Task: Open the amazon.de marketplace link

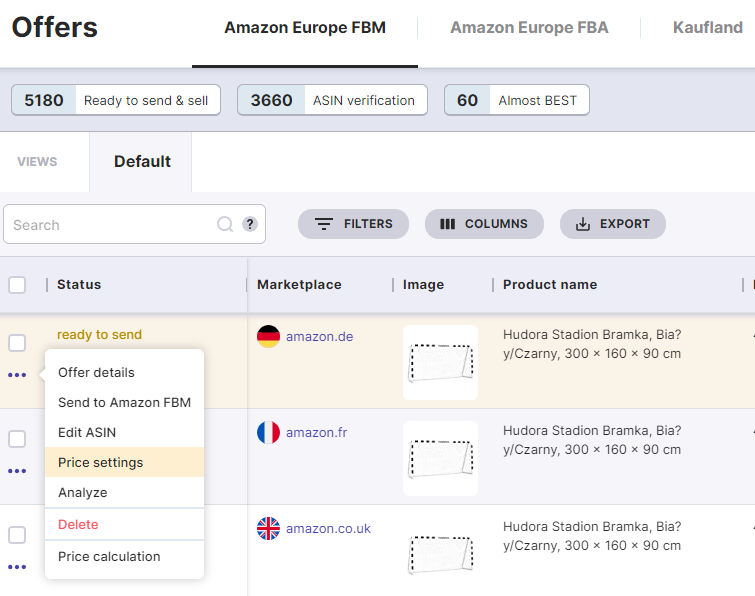Action: pos(319,336)
